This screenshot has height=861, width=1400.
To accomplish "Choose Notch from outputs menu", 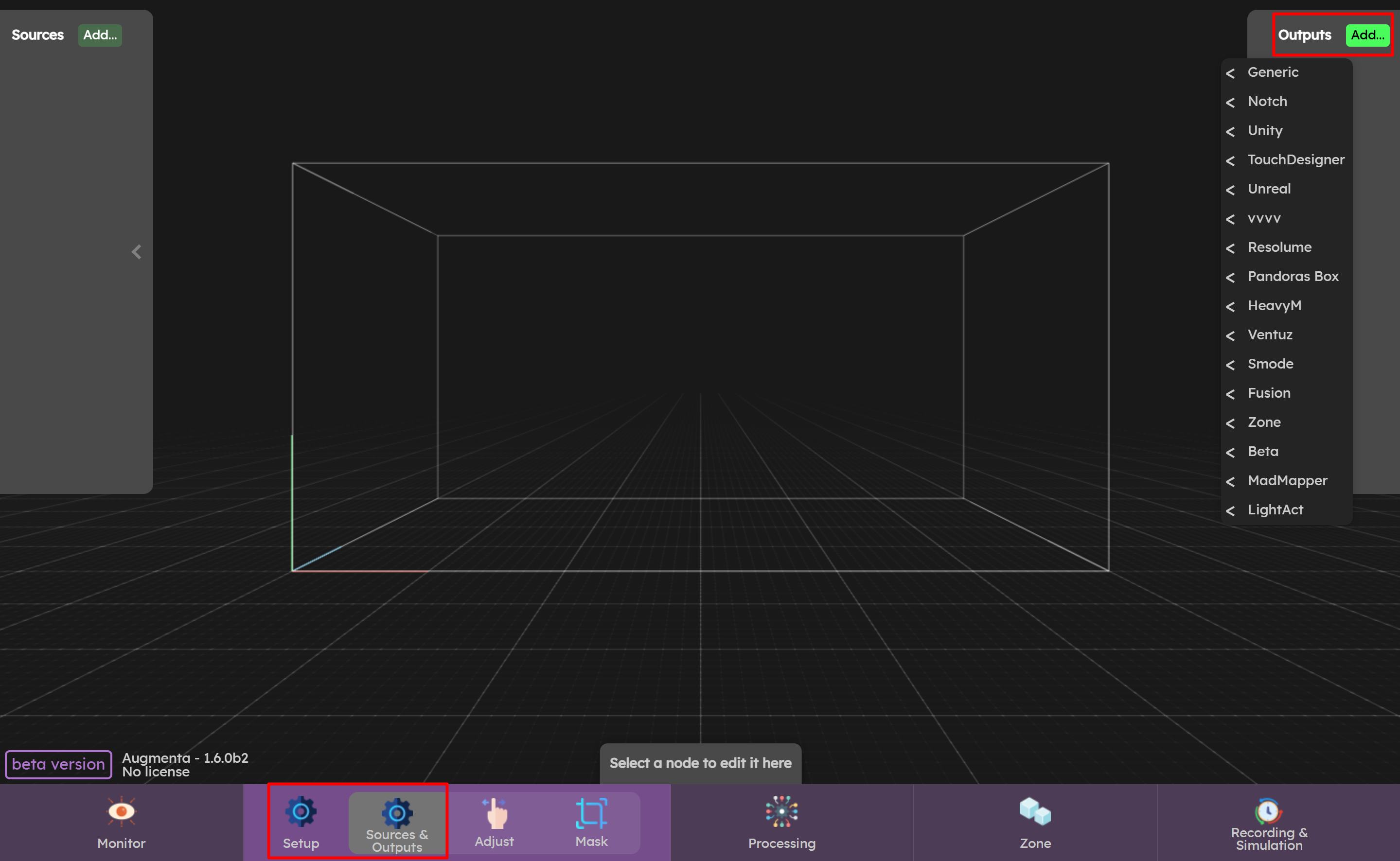I will 1267,101.
